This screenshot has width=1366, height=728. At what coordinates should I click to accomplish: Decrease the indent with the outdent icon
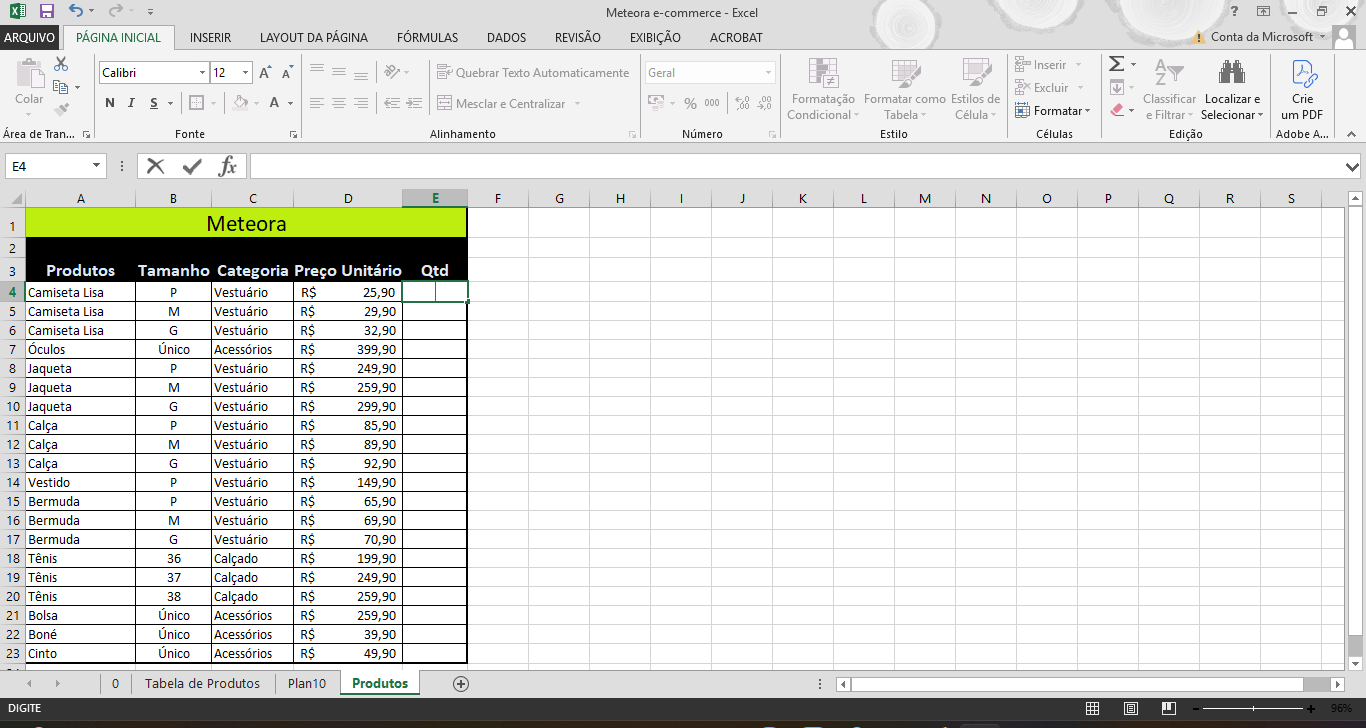coord(392,103)
